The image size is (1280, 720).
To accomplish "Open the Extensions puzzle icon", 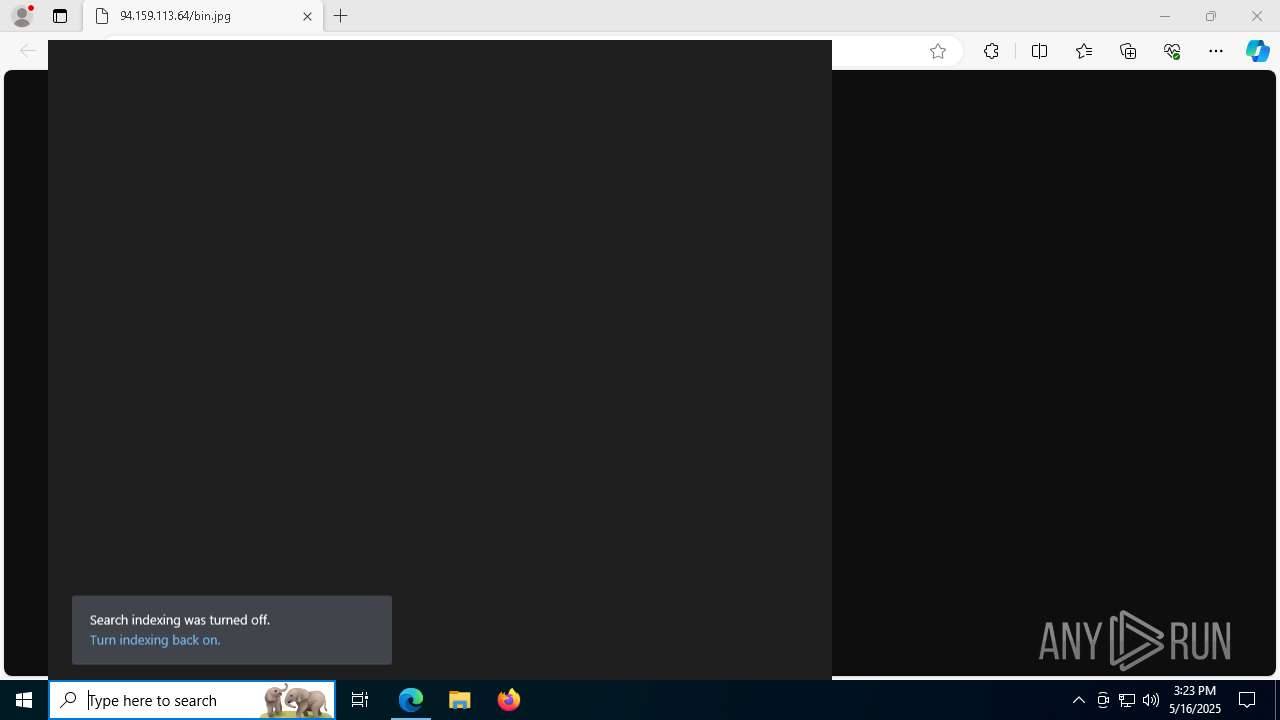I will (x=991, y=51).
